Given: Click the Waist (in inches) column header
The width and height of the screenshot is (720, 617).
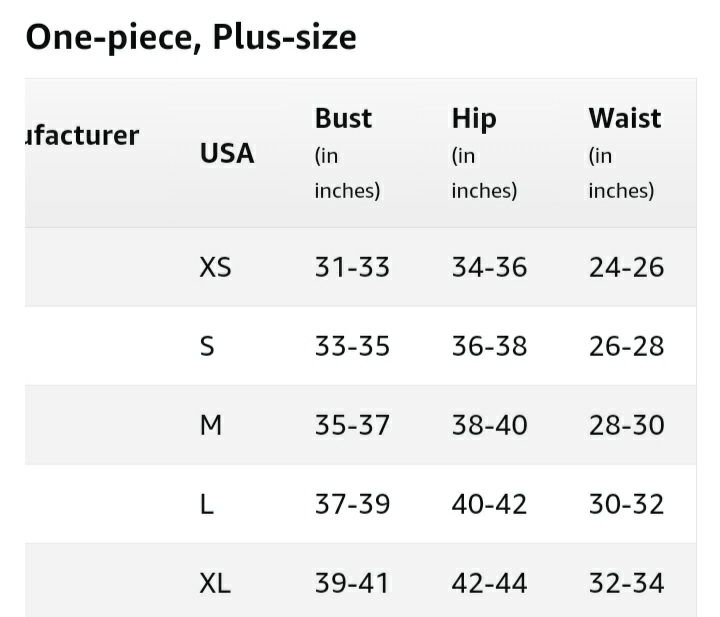Looking at the screenshot, I should point(625,153).
